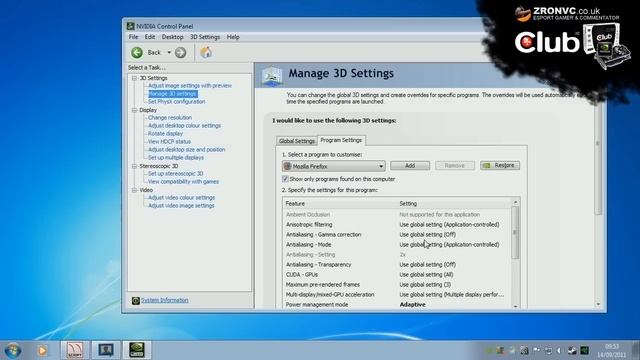The width and height of the screenshot is (640, 360).
Task: Select the CUDA - GPUs row
Action: click(396, 275)
